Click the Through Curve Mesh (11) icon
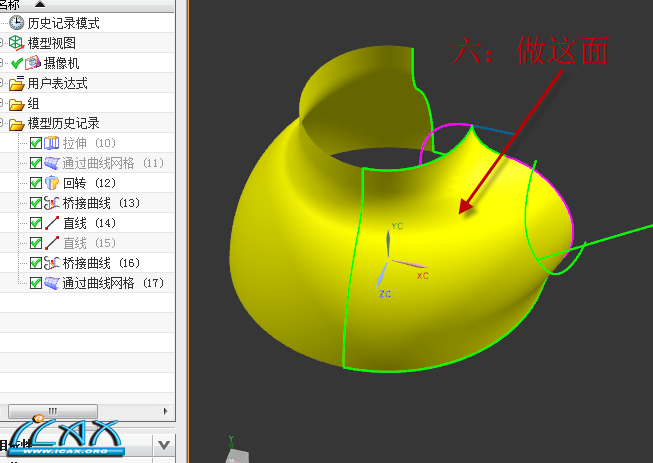The image size is (653, 463). (52, 163)
